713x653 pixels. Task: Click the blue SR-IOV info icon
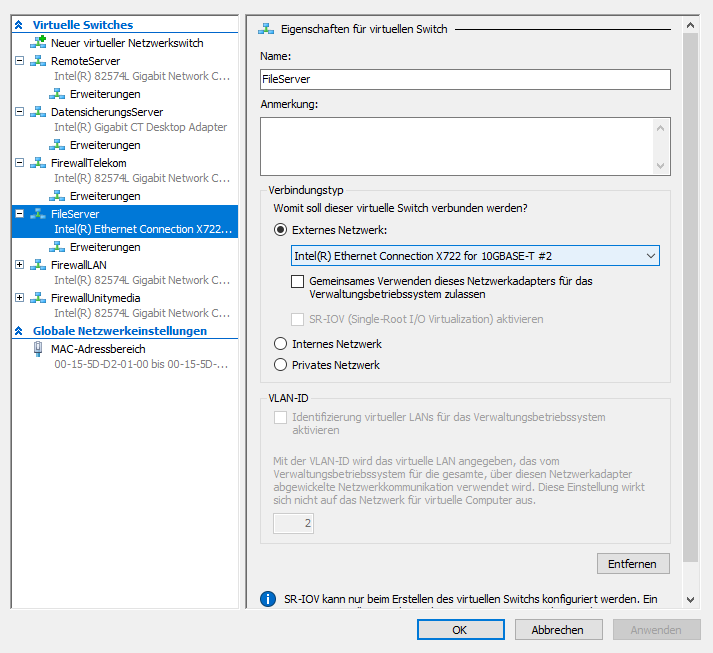tap(268, 599)
